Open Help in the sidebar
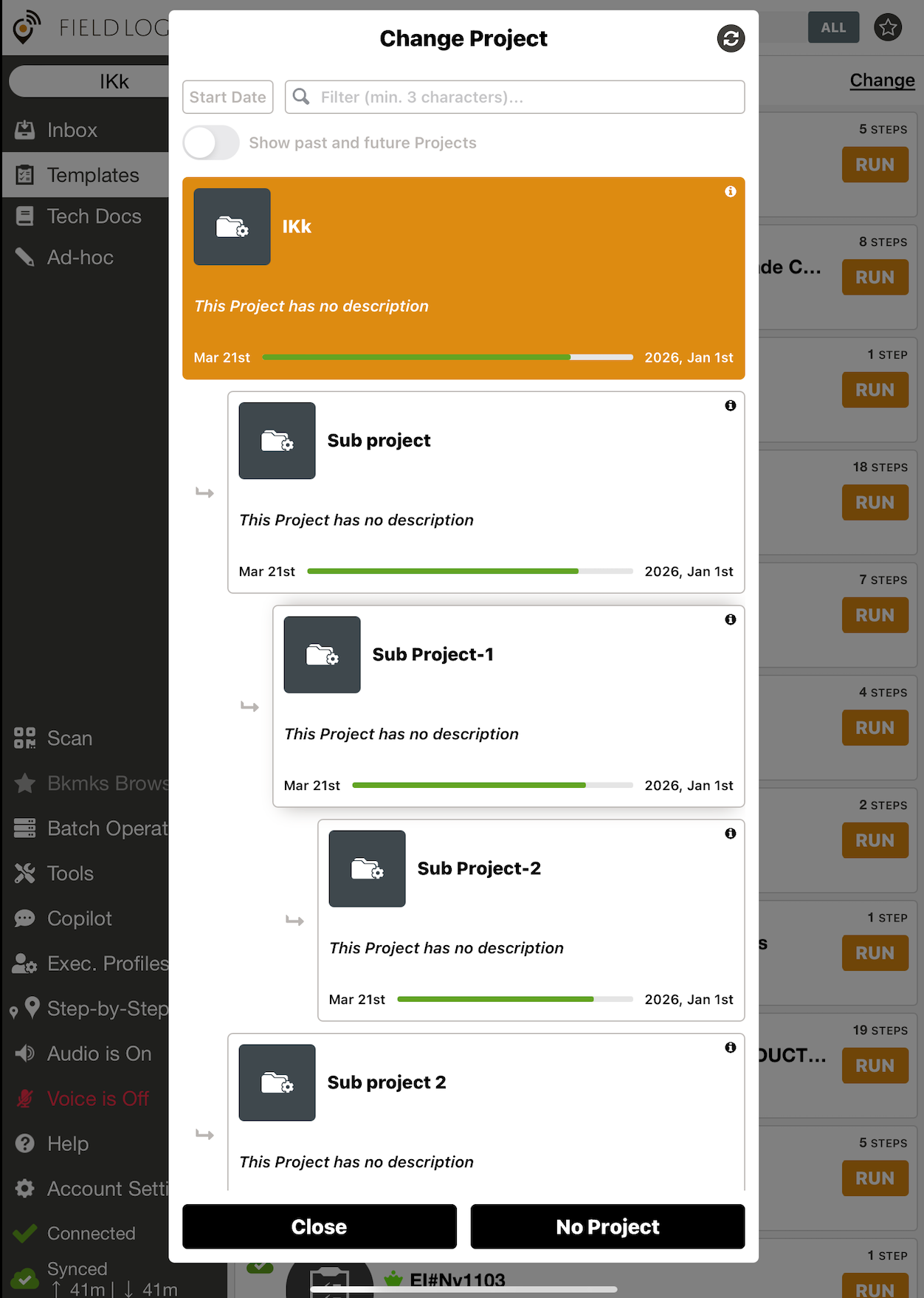The image size is (924, 1298). [85, 1144]
